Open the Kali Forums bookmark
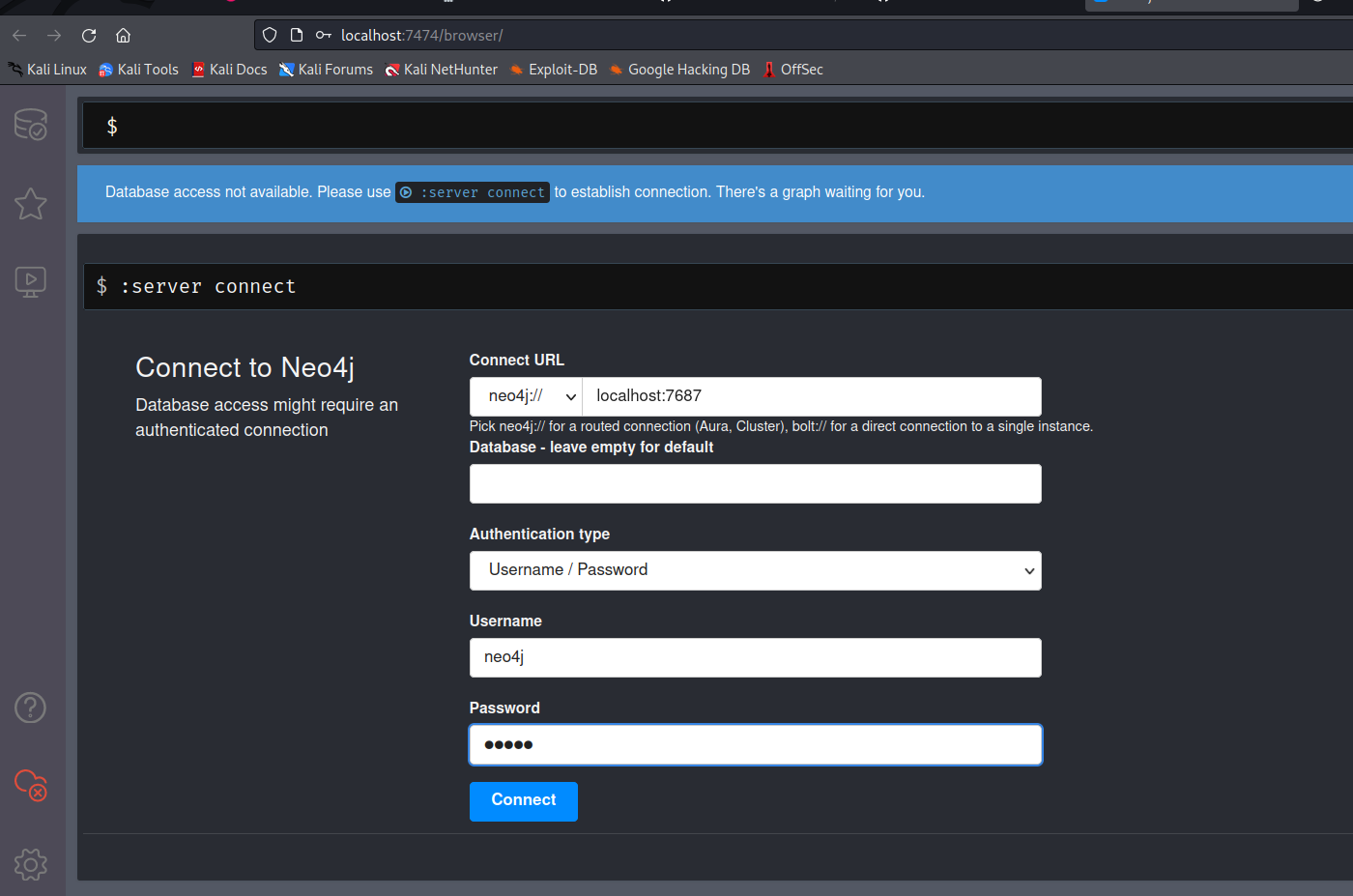 click(x=326, y=70)
